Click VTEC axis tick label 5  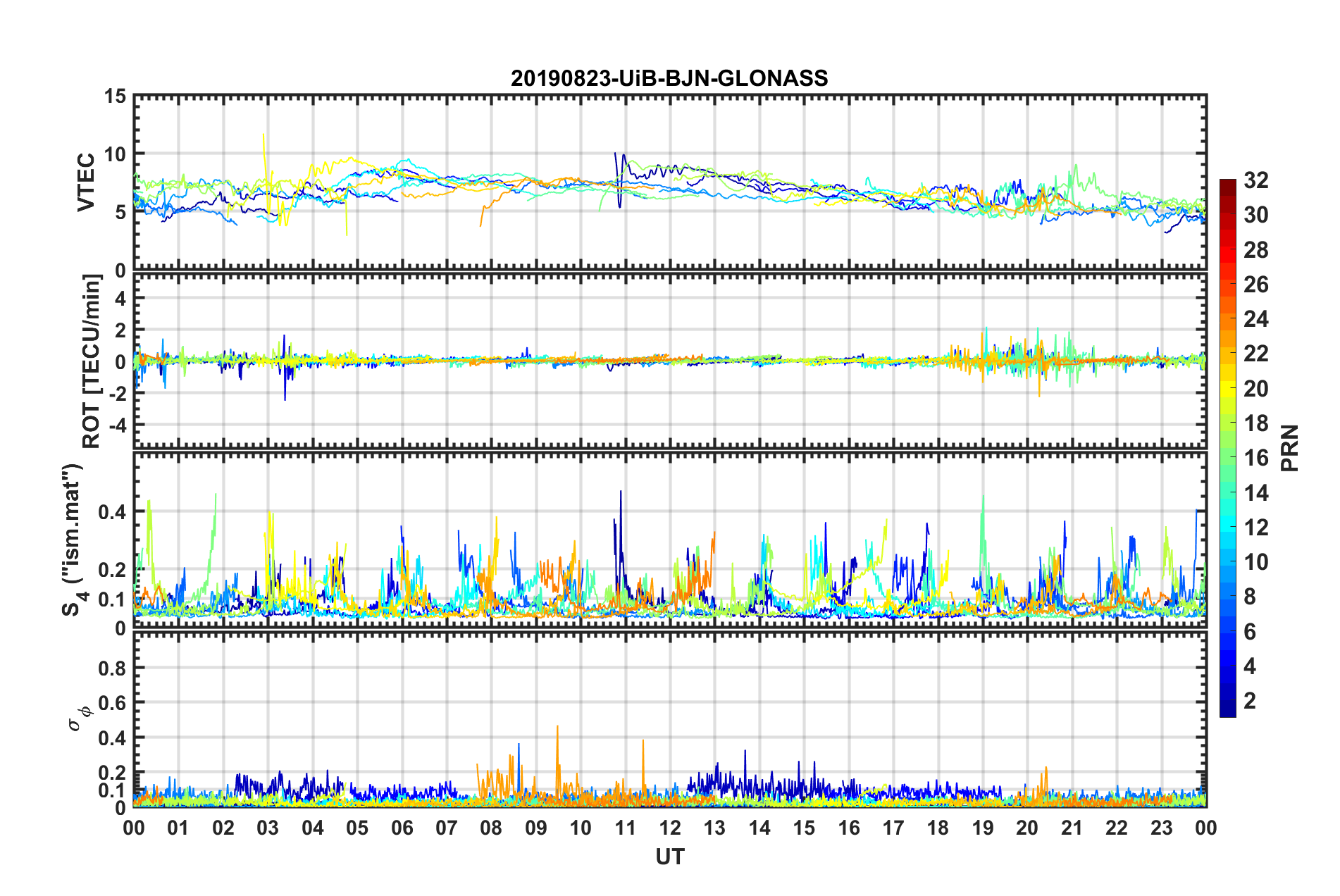point(120,212)
